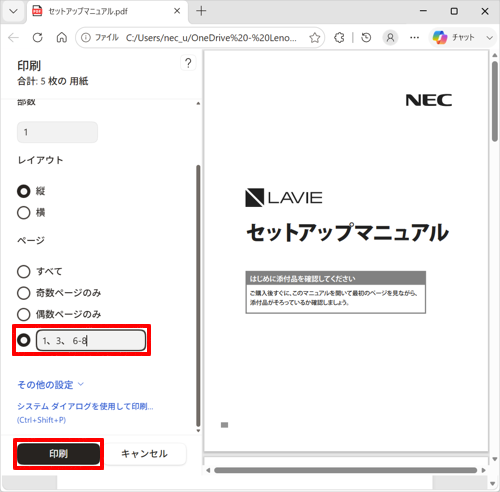
Task: Close the セットアップマニュアル.pdf tab
Action: (177, 11)
